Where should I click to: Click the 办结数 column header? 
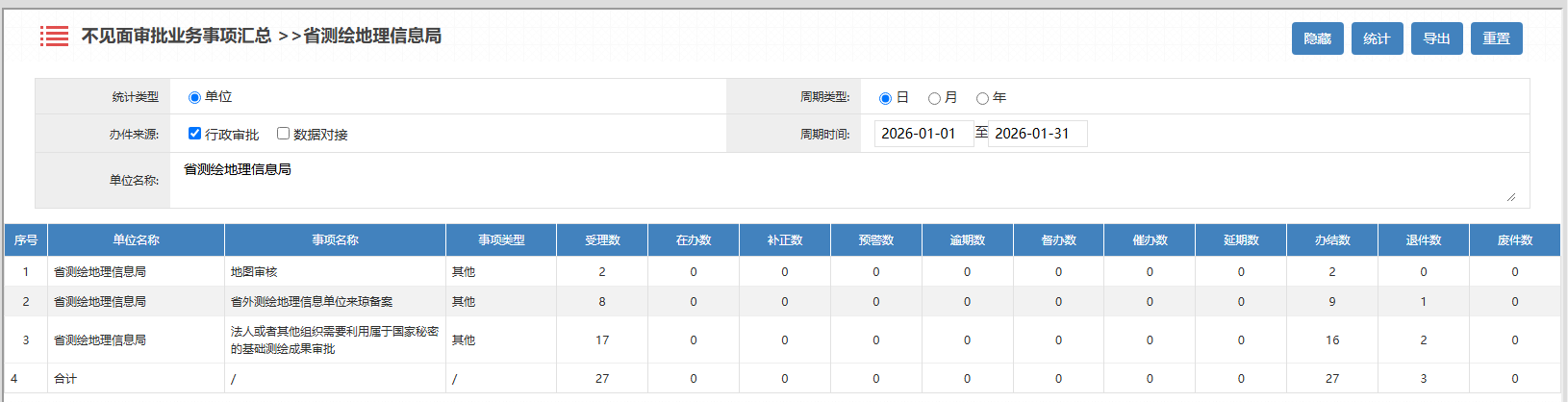pyautogui.click(x=1332, y=240)
